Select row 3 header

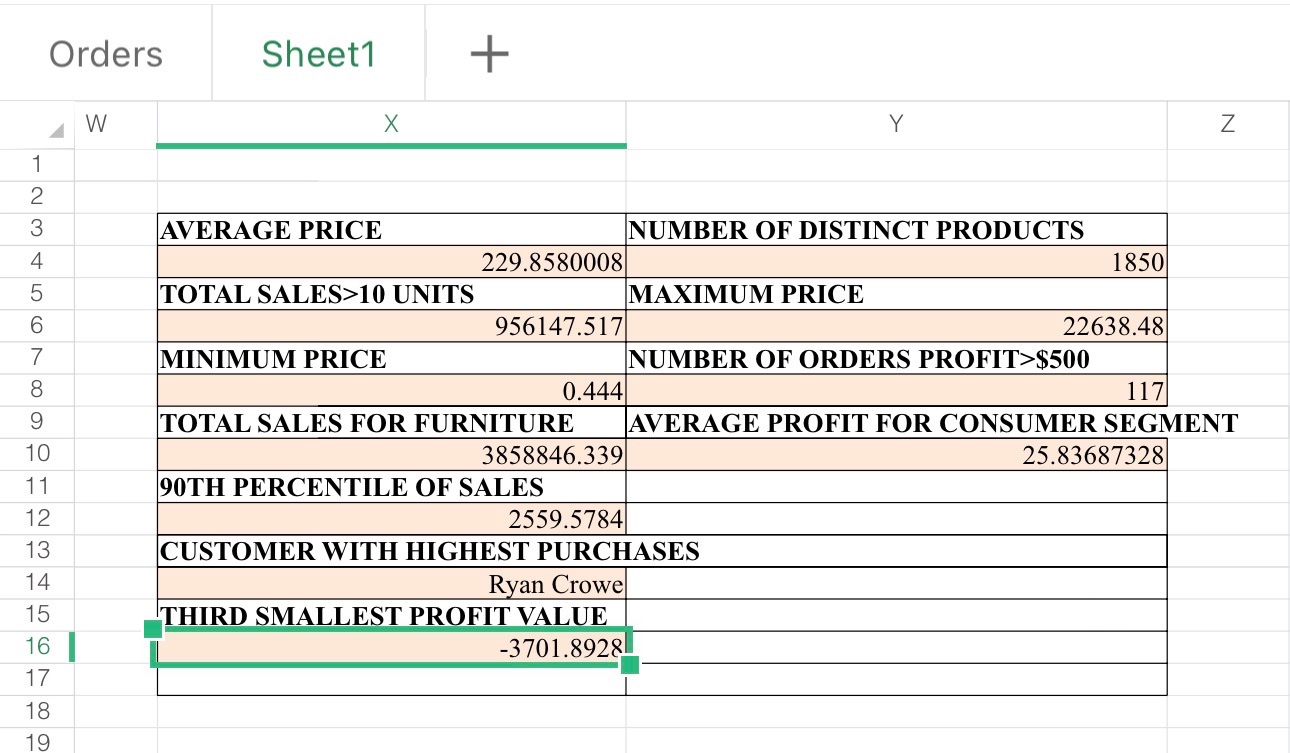pos(37,228)
